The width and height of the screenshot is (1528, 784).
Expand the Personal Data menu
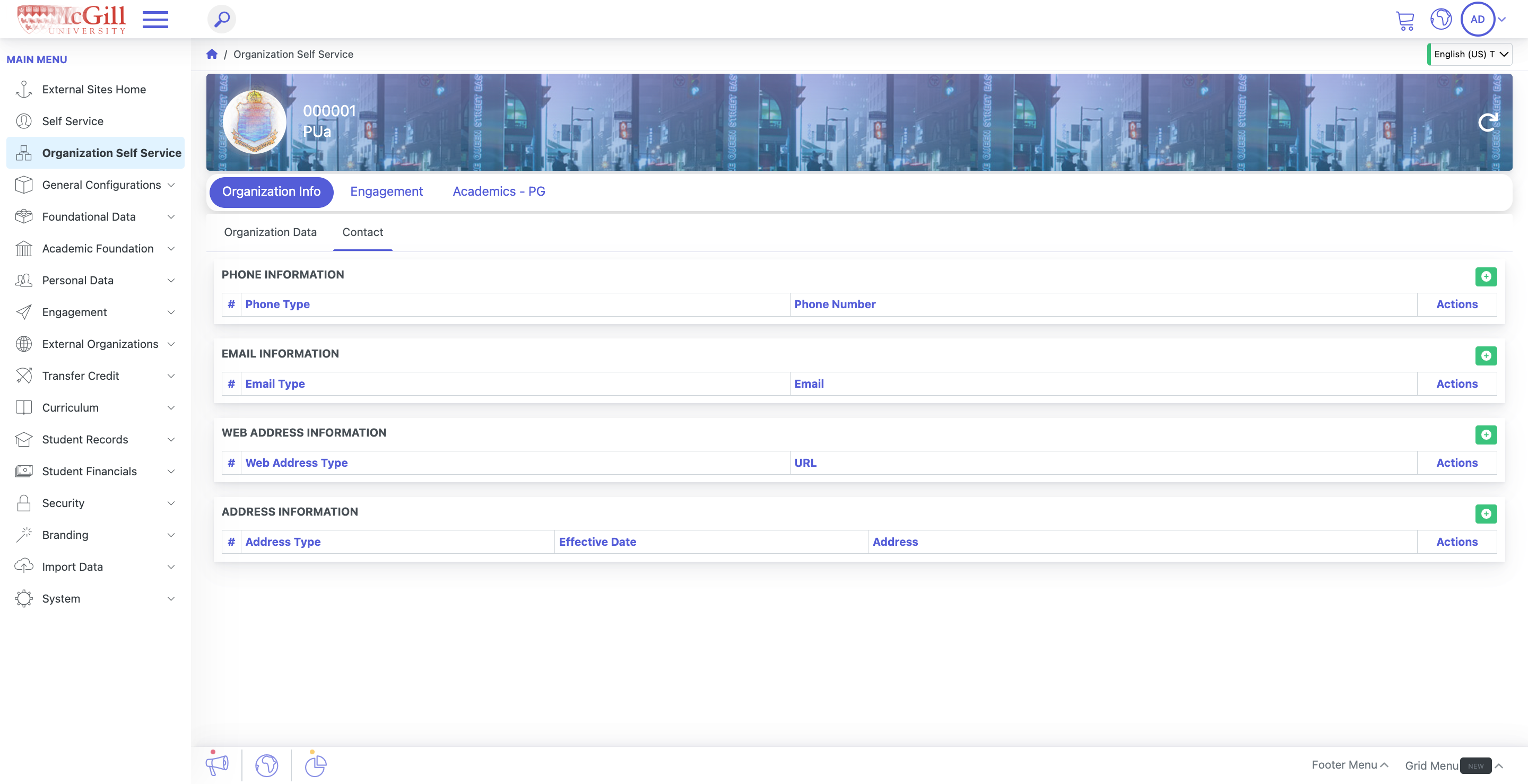(x=95, y=281)
